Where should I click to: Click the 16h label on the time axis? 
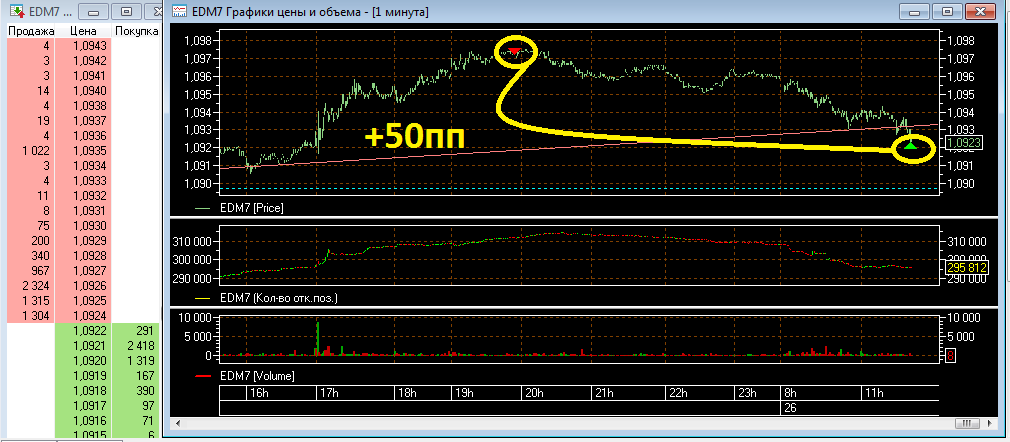(x=260, y=393)
